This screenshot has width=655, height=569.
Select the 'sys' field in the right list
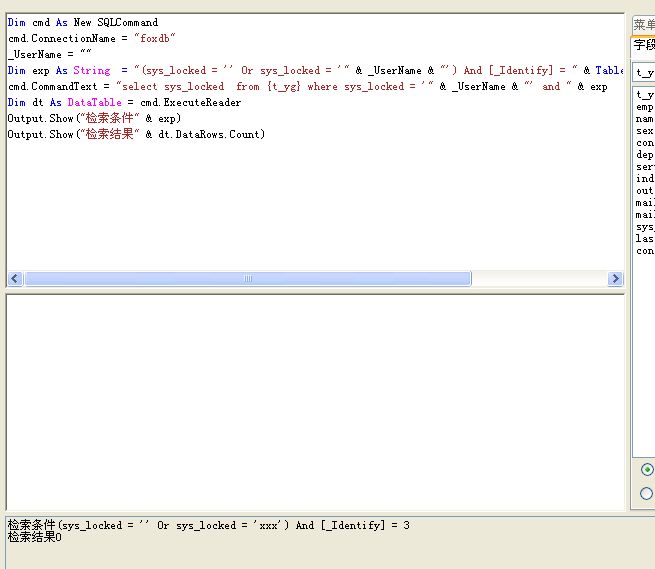[645, 227]
